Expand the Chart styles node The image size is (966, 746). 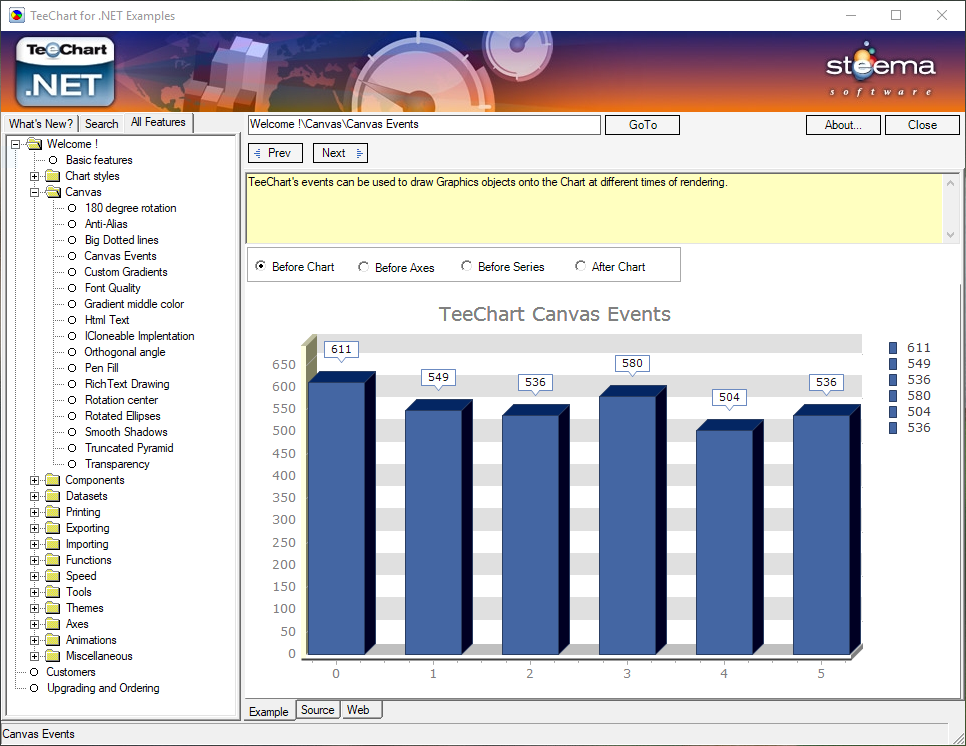click(34, 176)
